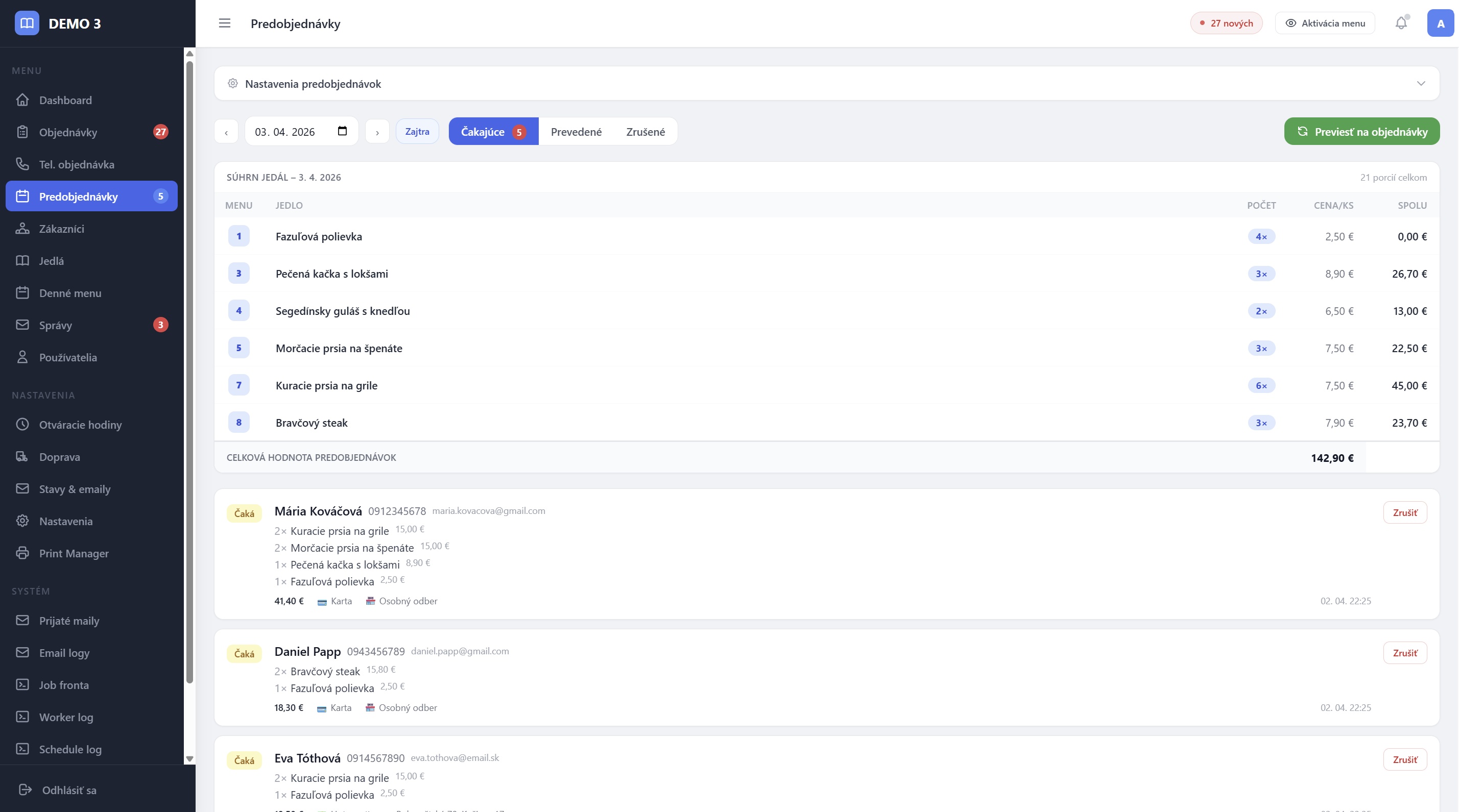Go to the next day arrow
Image resolution: width=1459 pixels, height=812 pixels.
point(377,132)
